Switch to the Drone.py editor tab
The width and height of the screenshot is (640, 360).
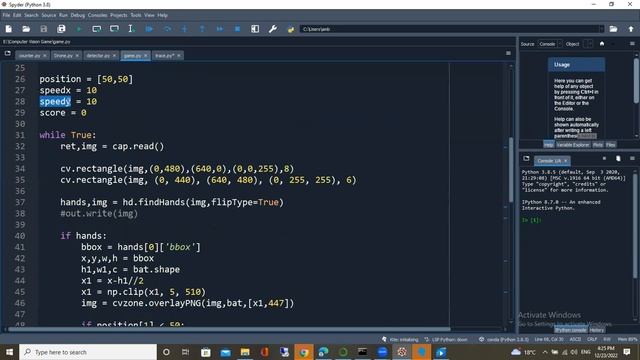coord(66,56)
